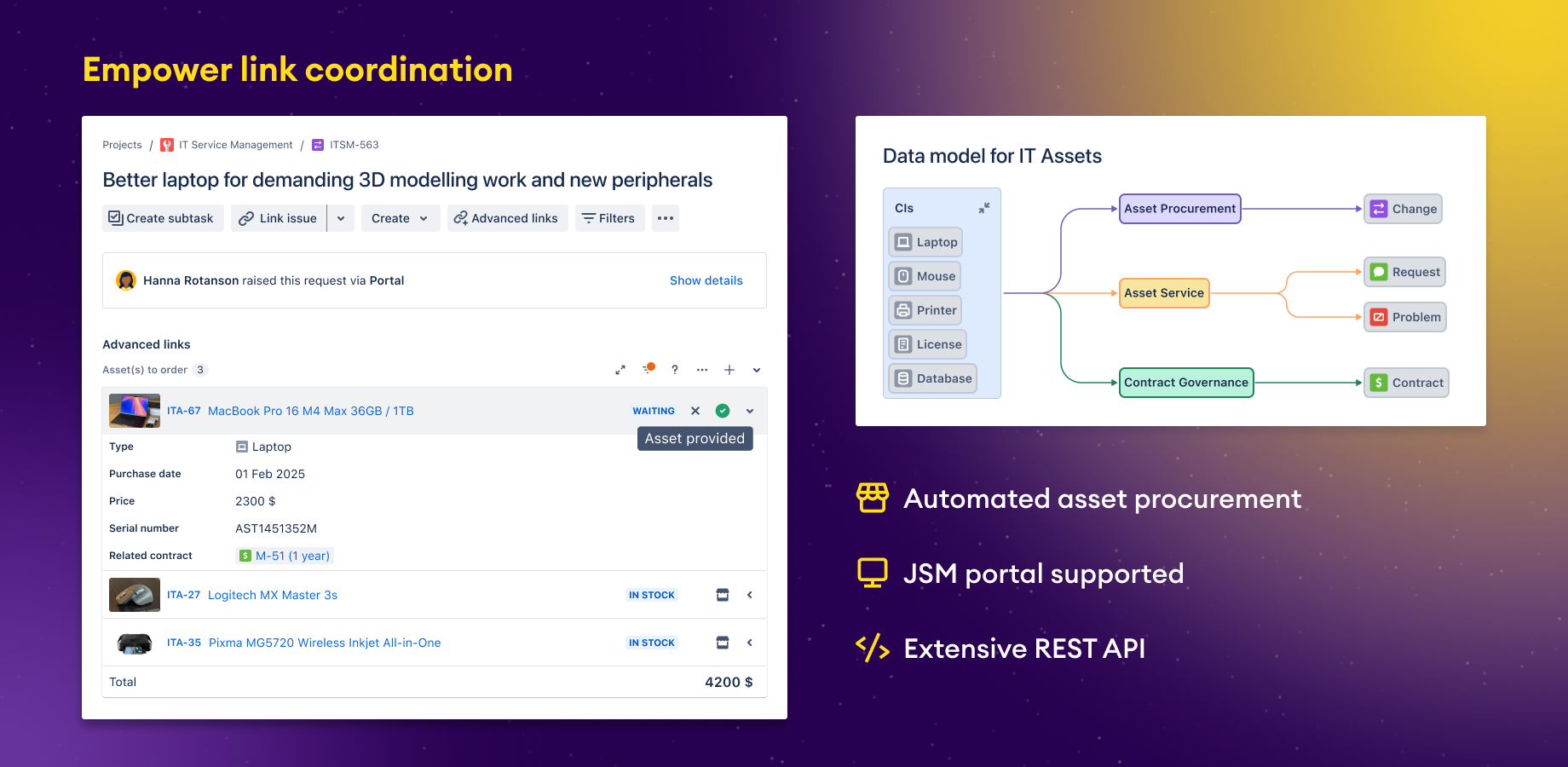
Task: Click the expand fullscreen arrows in Advanced links
Action: click(x=620, y=370)
